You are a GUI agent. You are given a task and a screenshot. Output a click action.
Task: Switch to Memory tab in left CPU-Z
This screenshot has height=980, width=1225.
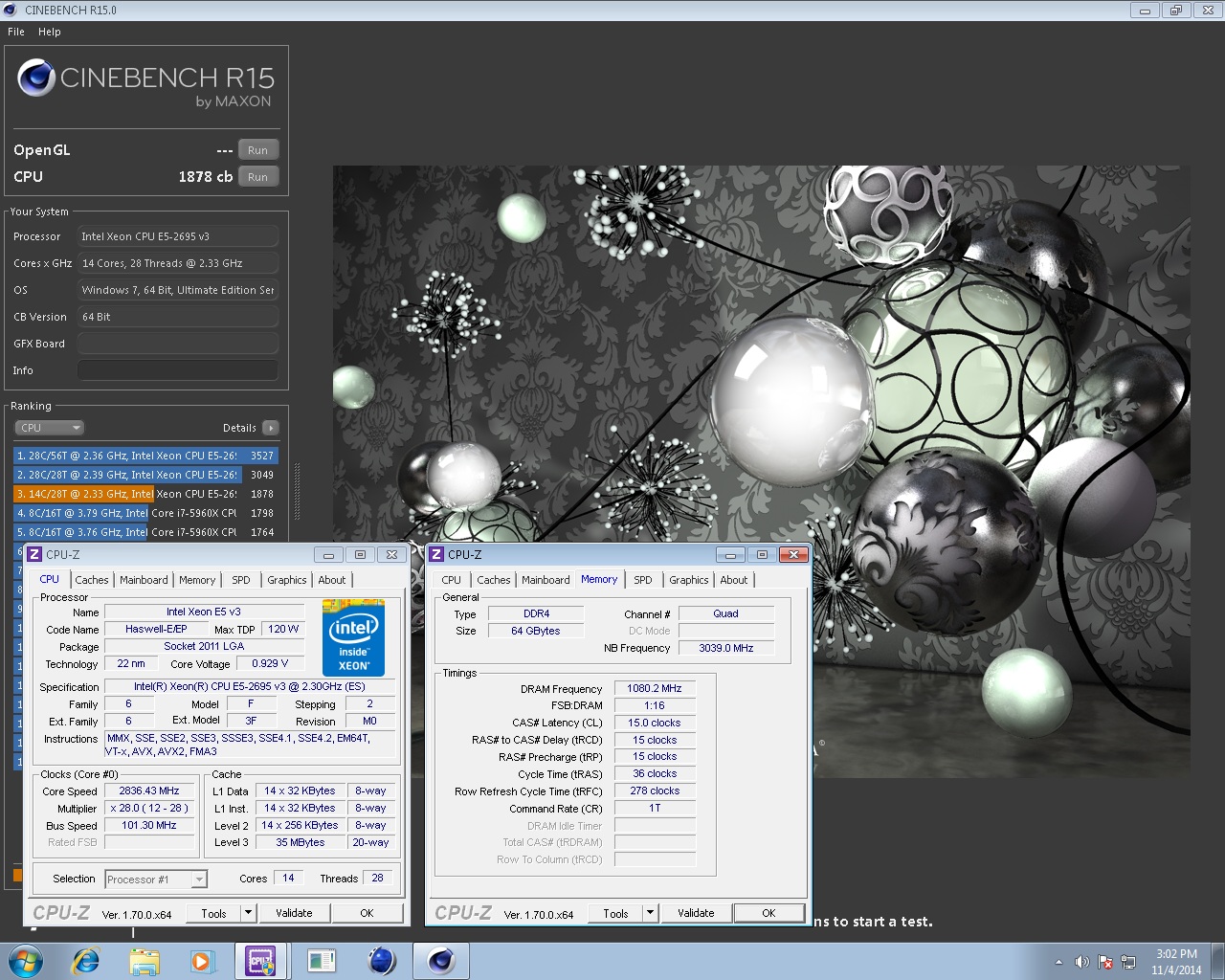197,580
